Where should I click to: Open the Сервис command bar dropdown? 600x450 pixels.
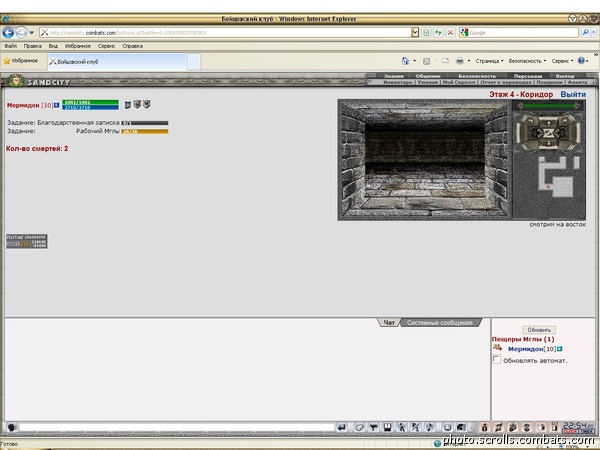(562, 61)
